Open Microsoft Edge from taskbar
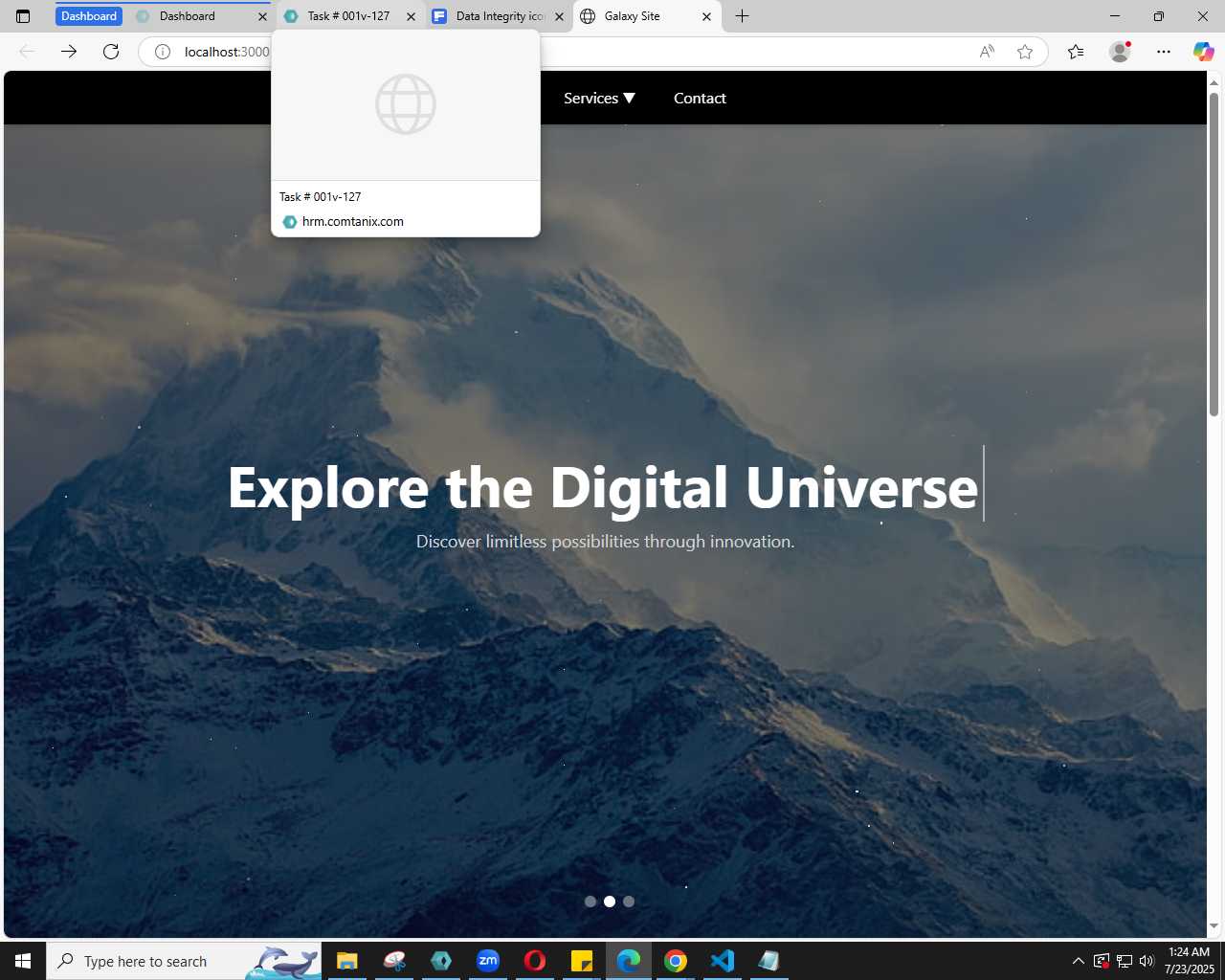Screen dimensions: 1225x980 click(x=629, y=961)
